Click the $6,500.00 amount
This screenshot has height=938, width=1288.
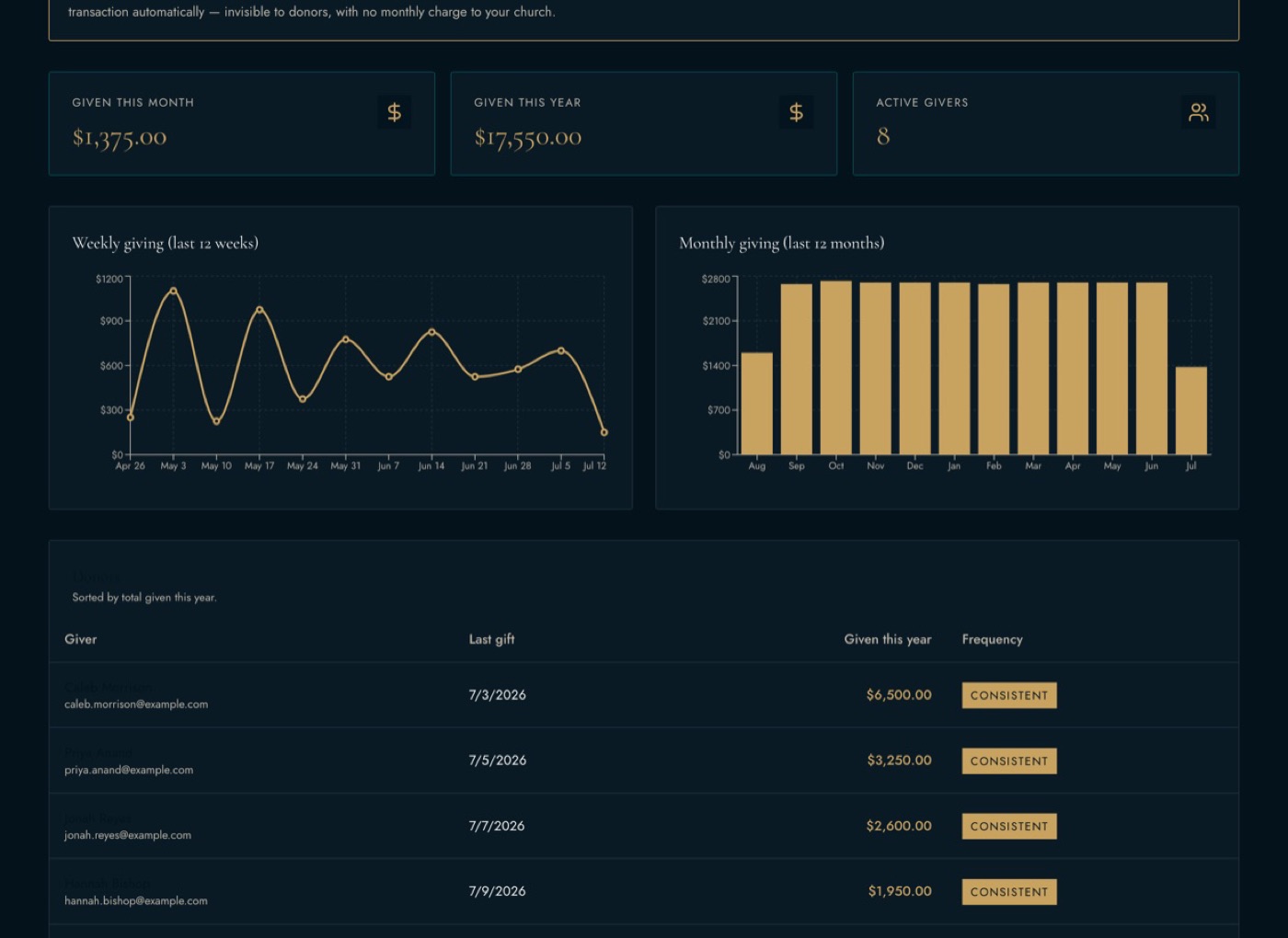(x=899, y=695)
